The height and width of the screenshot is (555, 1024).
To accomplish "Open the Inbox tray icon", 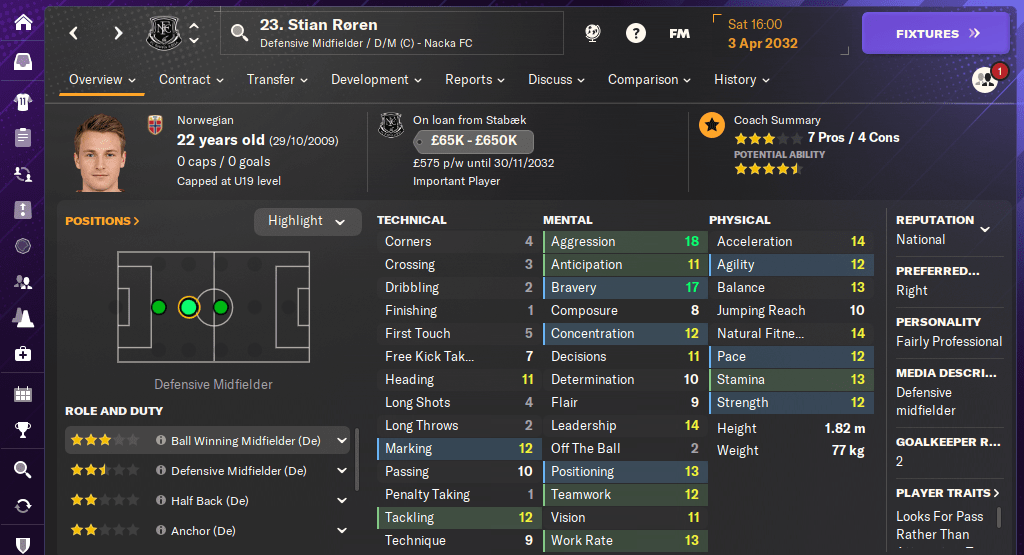I will pos(22,62).
